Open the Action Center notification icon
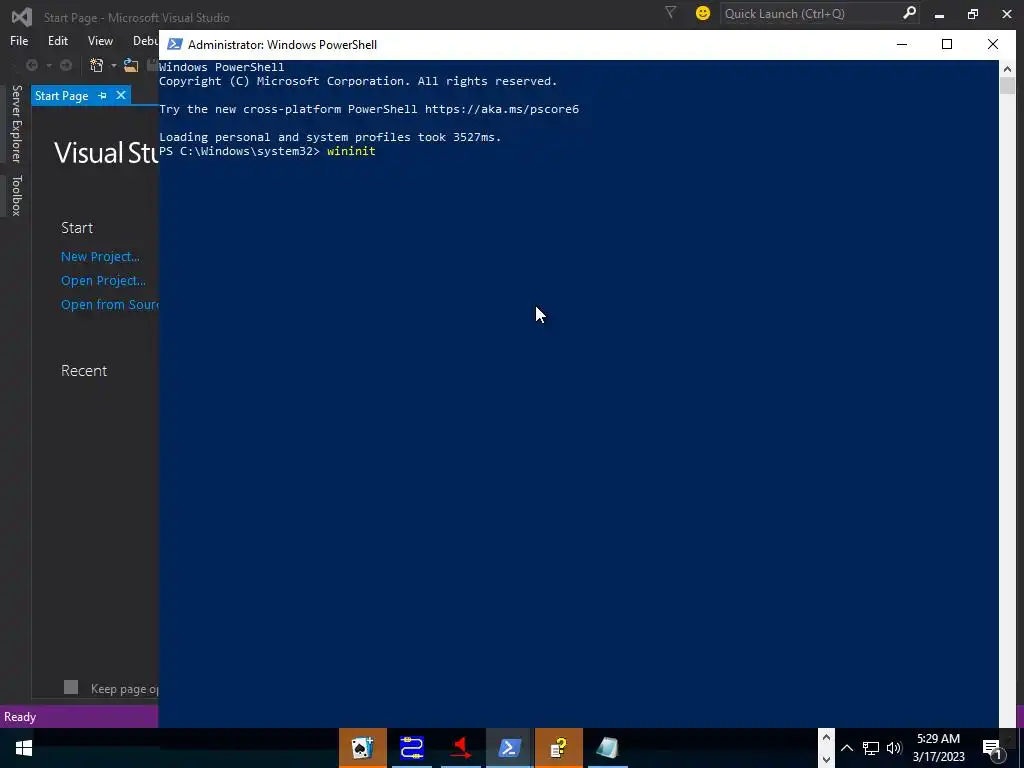 tap(993, 748)
